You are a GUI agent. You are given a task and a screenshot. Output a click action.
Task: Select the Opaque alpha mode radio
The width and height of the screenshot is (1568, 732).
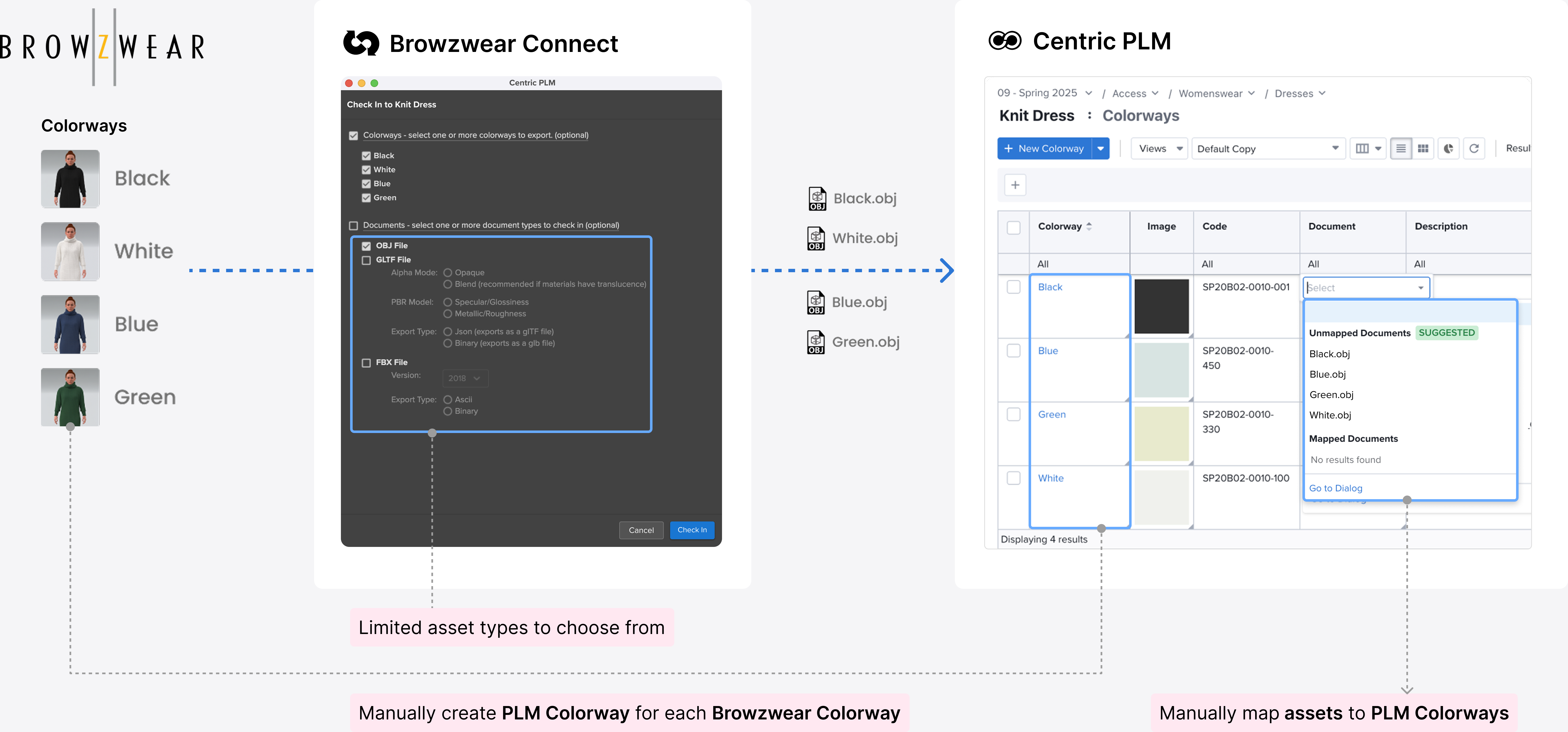point(447,273)
